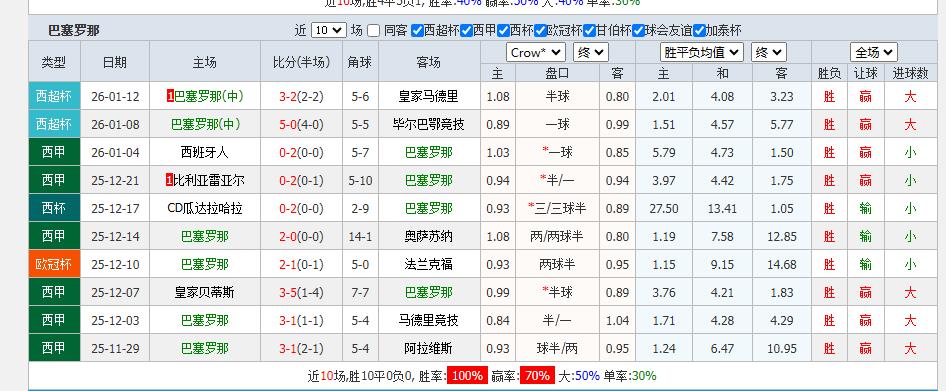Click 西超杯 badge on 26-01-12 row
This screenshot has width=946, height=391.
pyautogui.click(x=54, y=97)
